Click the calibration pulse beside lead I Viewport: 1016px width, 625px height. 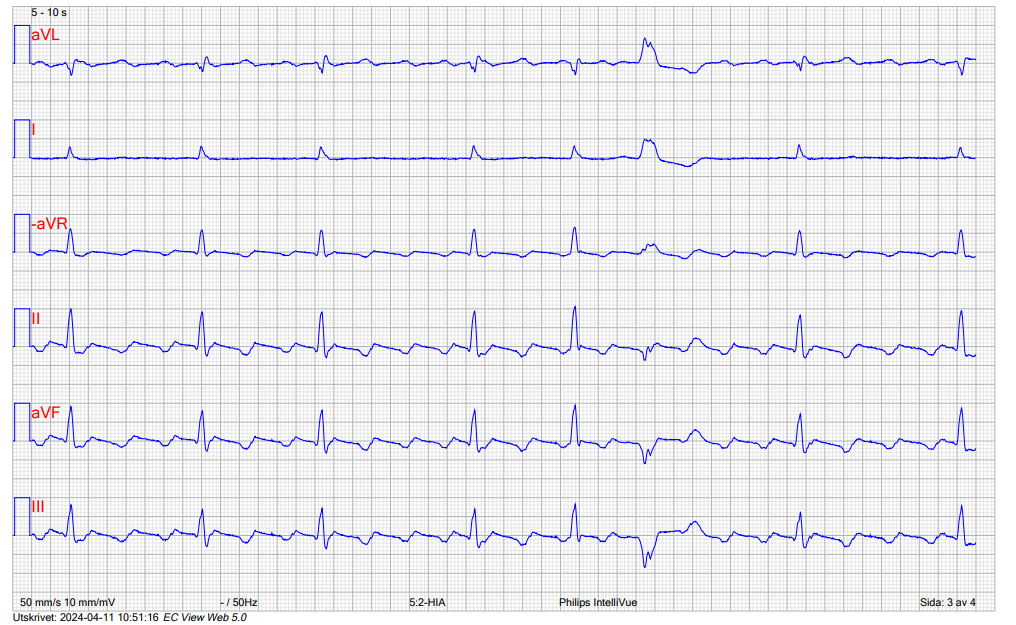(21, 139)
